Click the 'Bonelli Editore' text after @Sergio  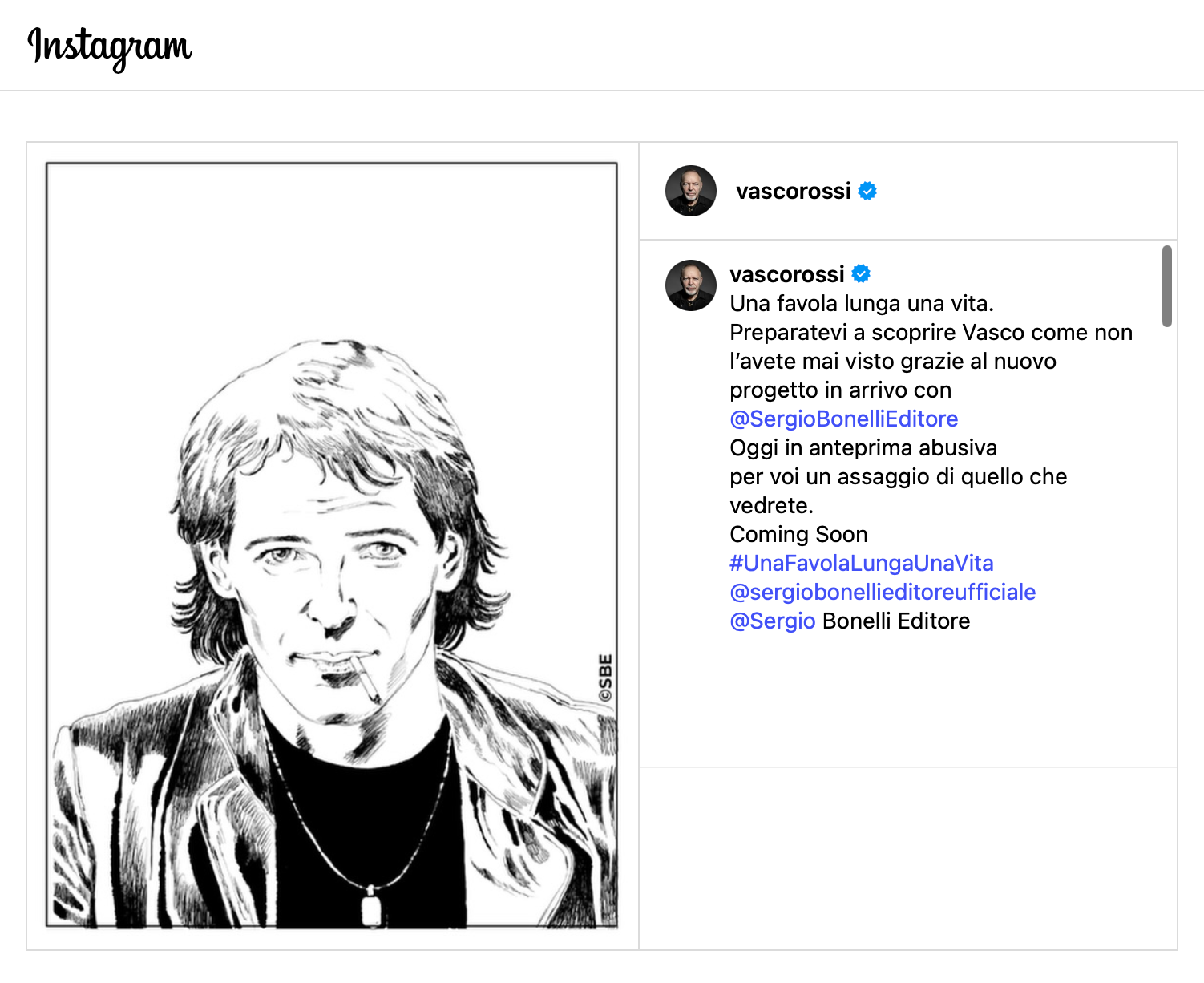coord(895,621)
